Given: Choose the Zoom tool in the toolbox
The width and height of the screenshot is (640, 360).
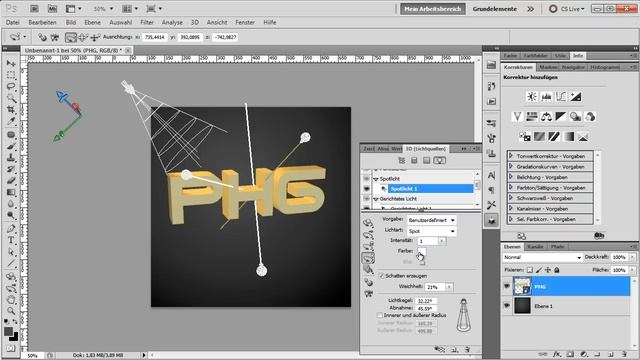Looking at the screenshot, I should click(11, 311).
